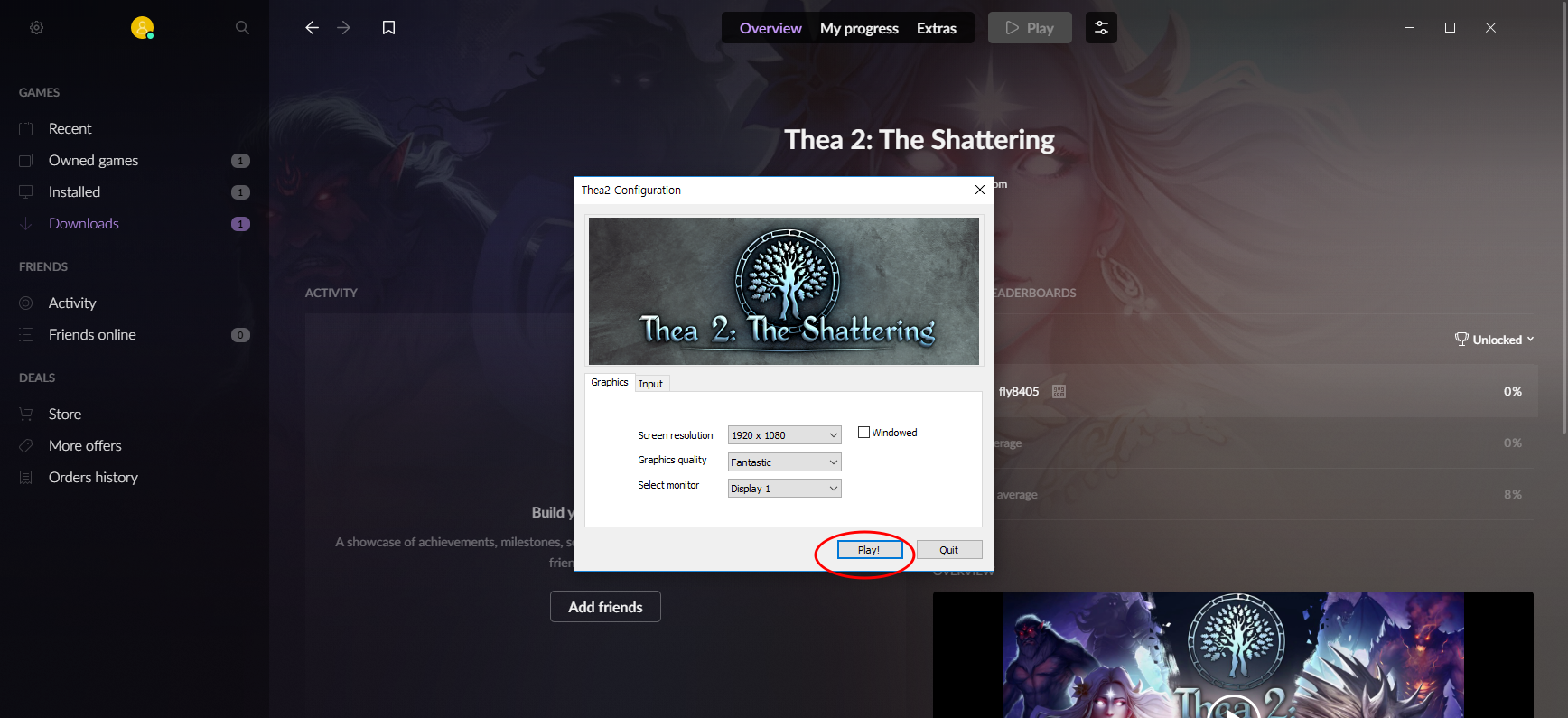The image size is (1568, 718).
Task: Go forward with the right arrow
Action: tap(343, 28)
